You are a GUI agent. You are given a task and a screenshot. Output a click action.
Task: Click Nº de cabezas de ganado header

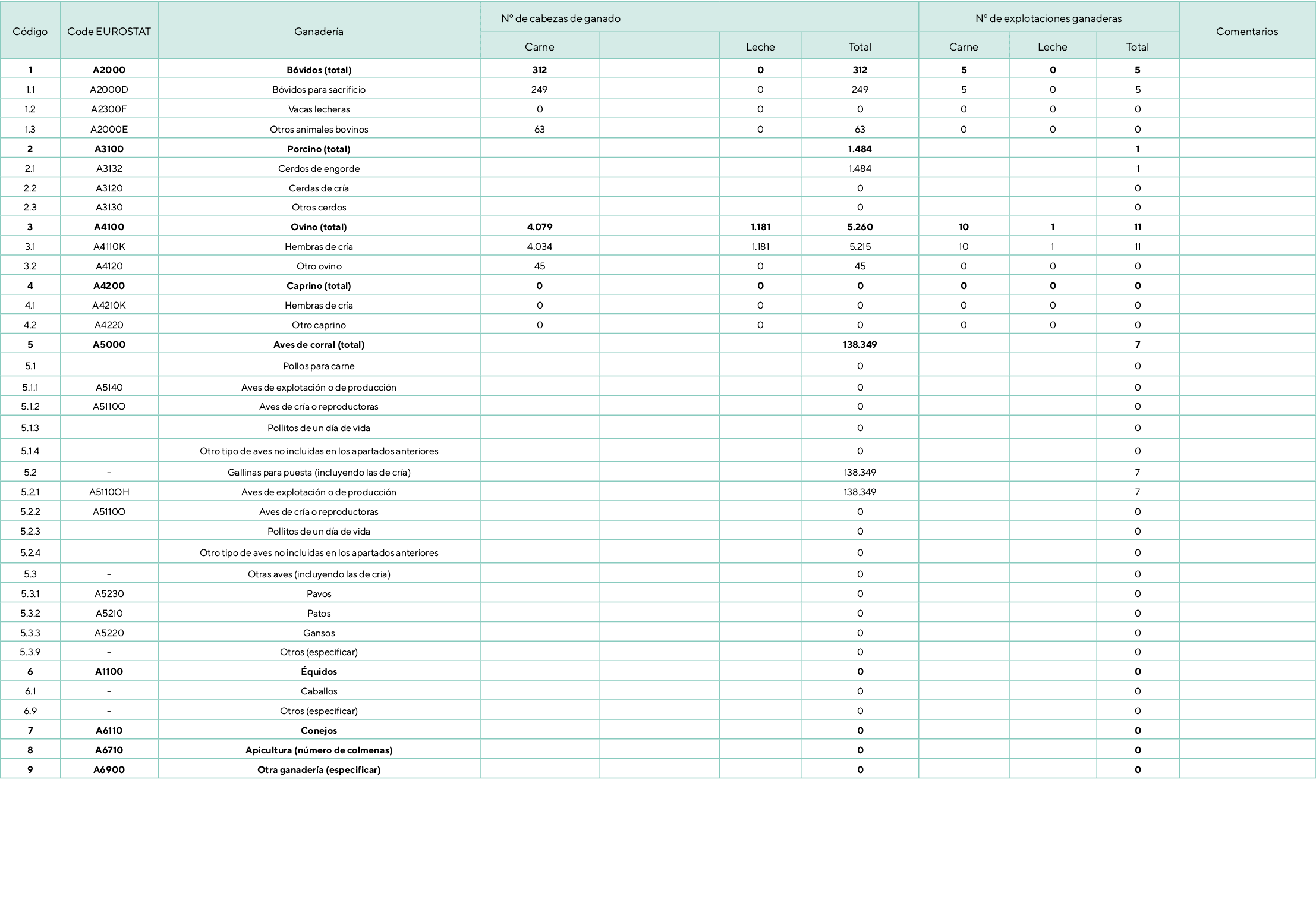coord(561,18)
